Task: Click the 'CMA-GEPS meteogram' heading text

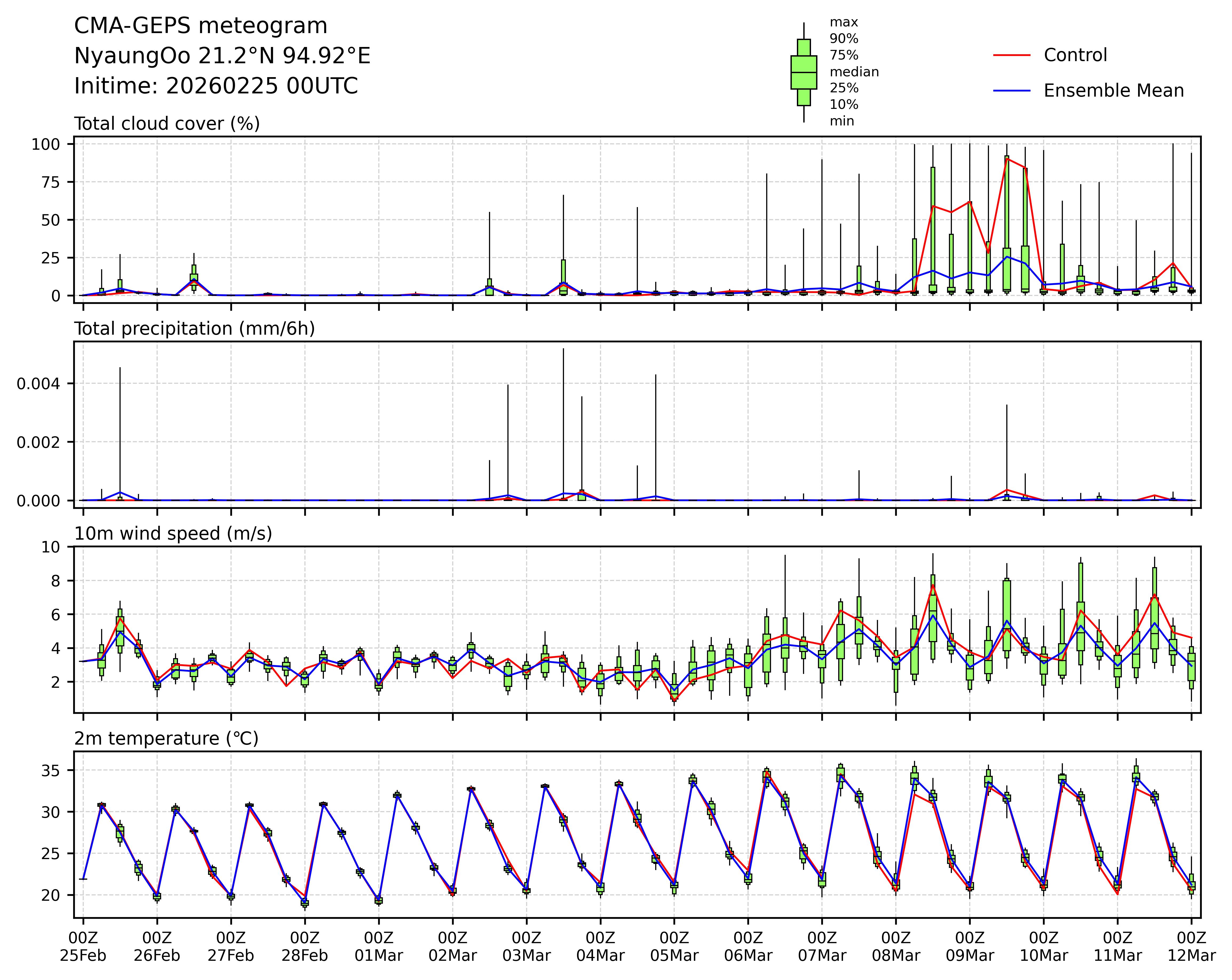Action: 201,26
